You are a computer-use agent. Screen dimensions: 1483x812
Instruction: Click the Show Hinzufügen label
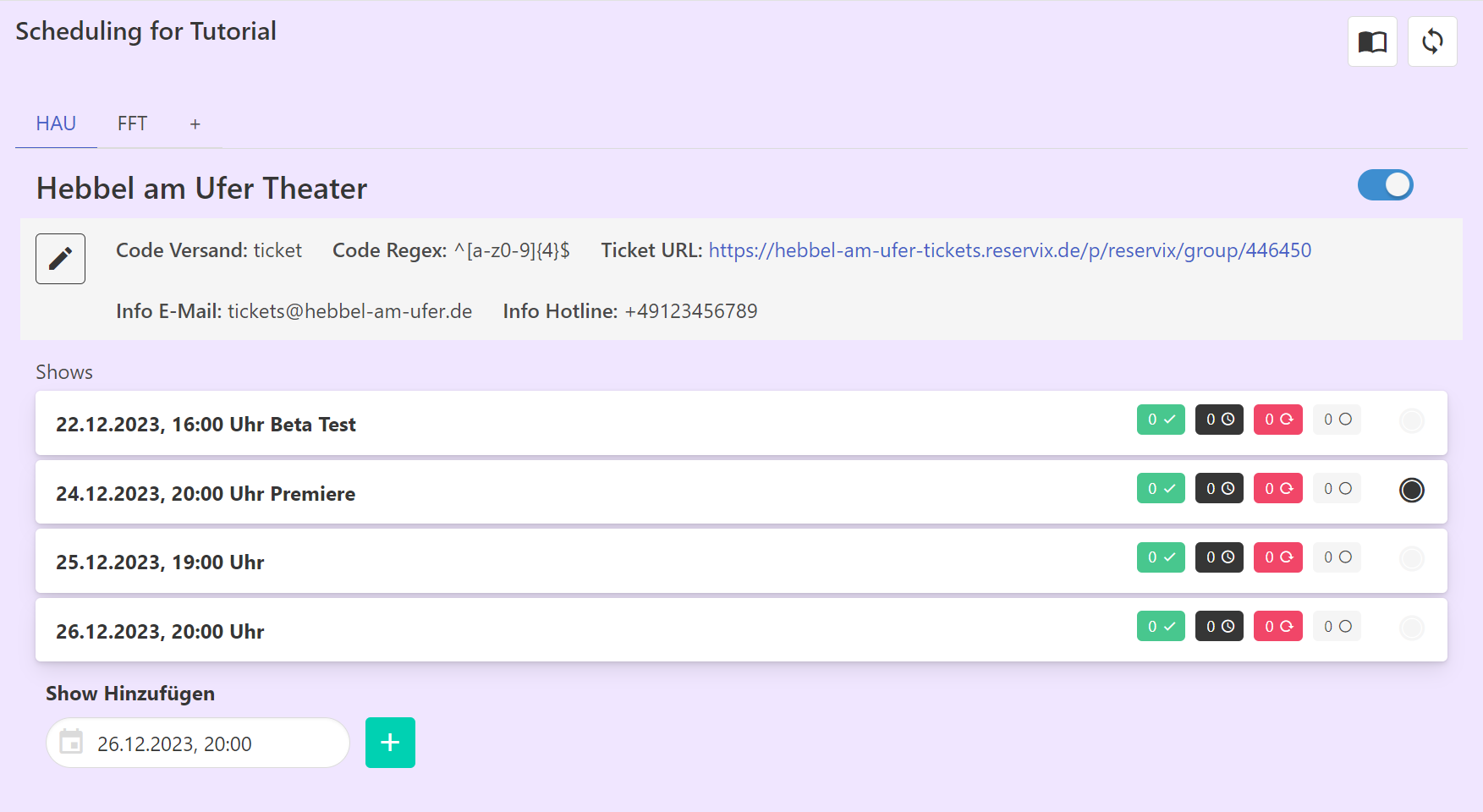(130, 694)
